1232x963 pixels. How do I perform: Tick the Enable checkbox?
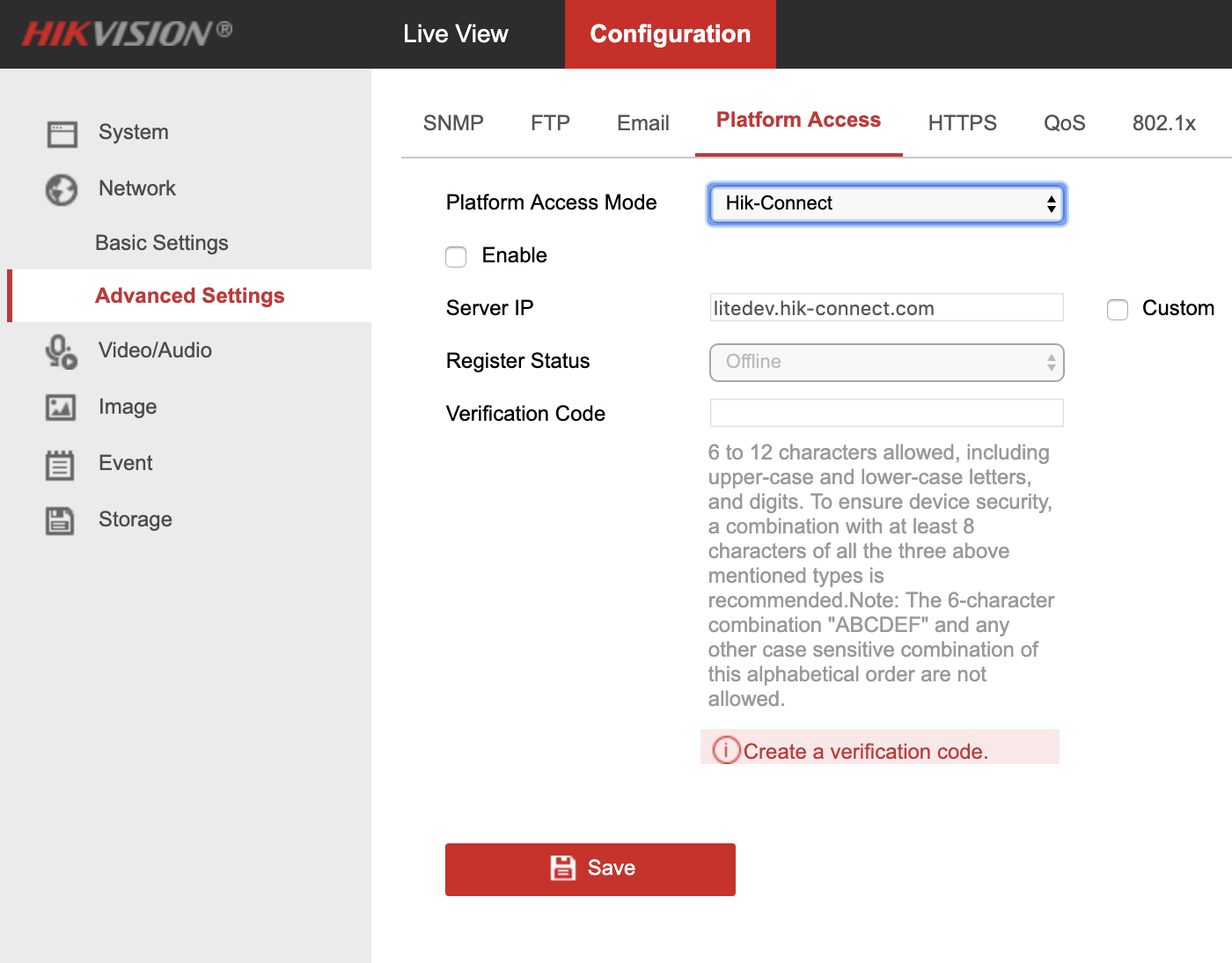(456, 256)
